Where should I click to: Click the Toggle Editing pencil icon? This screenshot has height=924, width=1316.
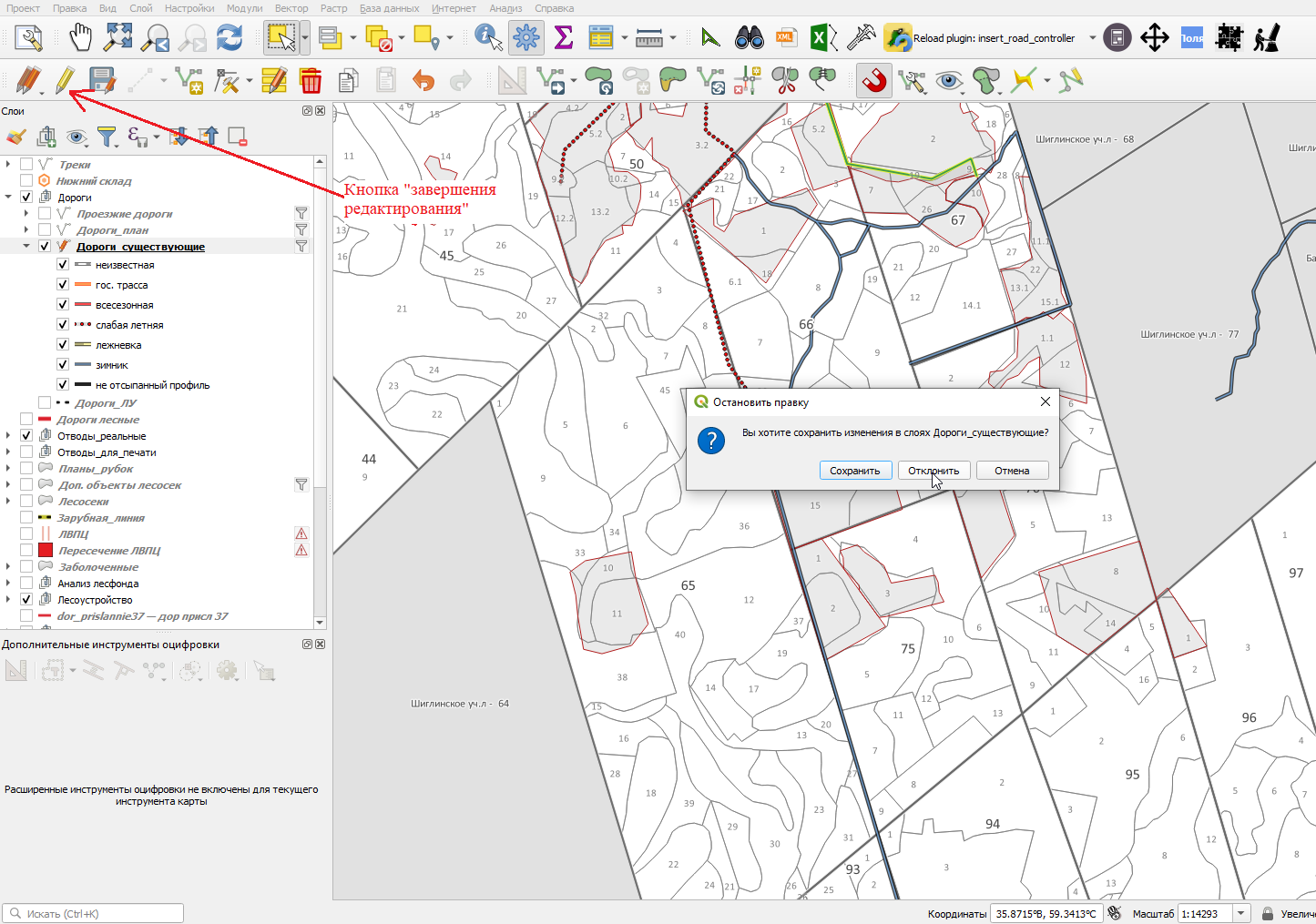pos(64,81)
